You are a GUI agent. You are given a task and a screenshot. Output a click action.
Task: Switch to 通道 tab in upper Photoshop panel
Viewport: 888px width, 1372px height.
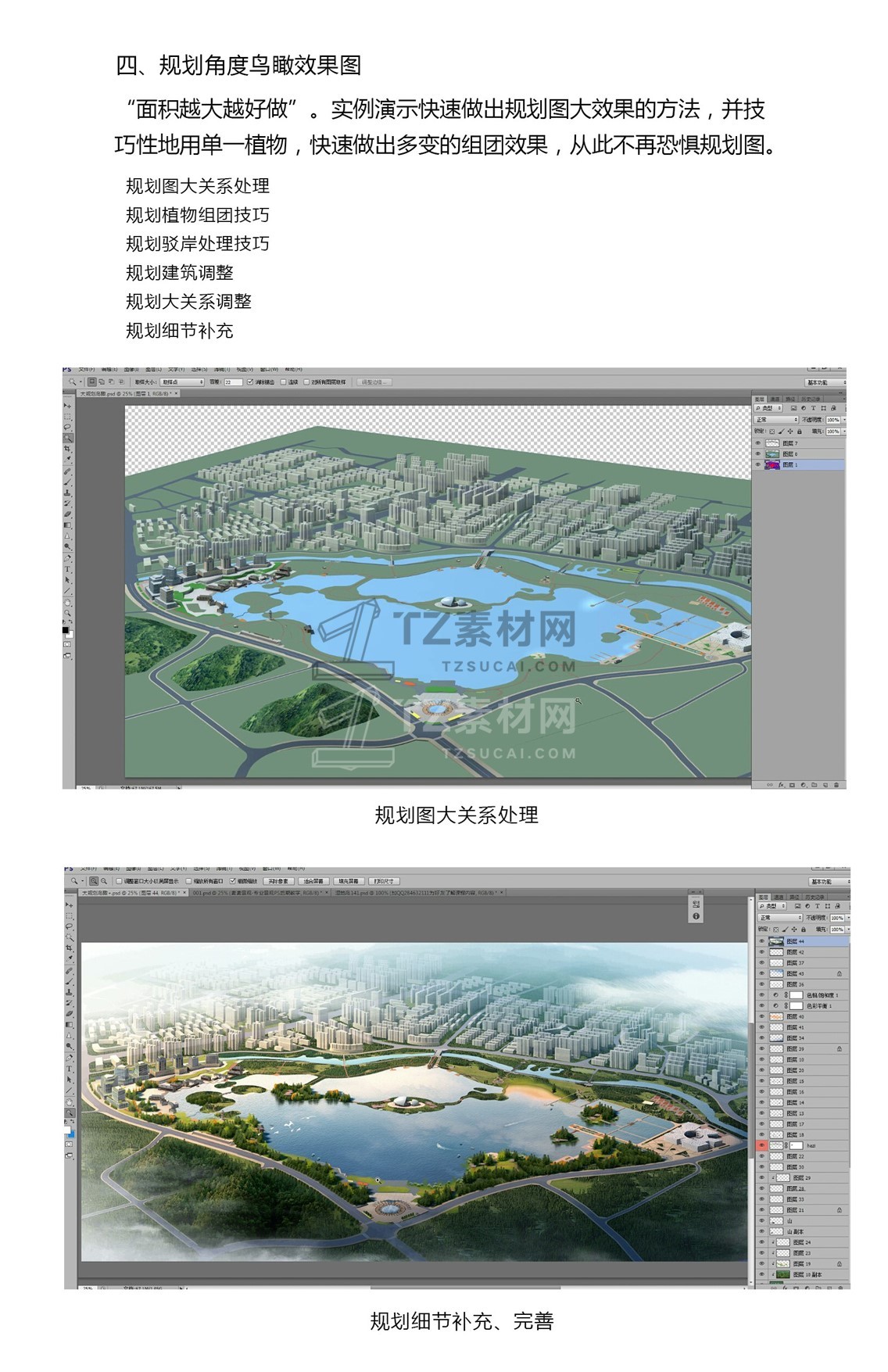[x=775, y=399]
